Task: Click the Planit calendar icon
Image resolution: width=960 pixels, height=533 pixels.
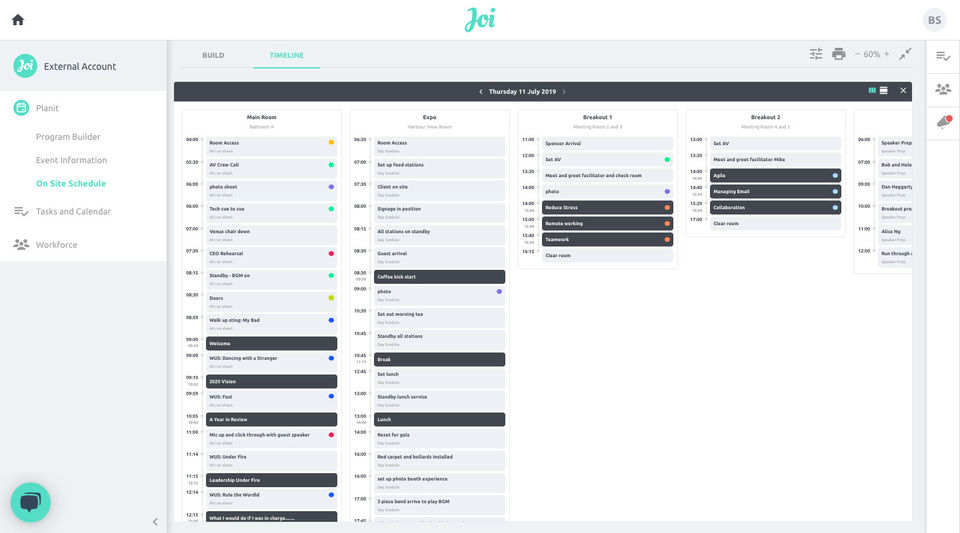Action: (x=21, y=108)
